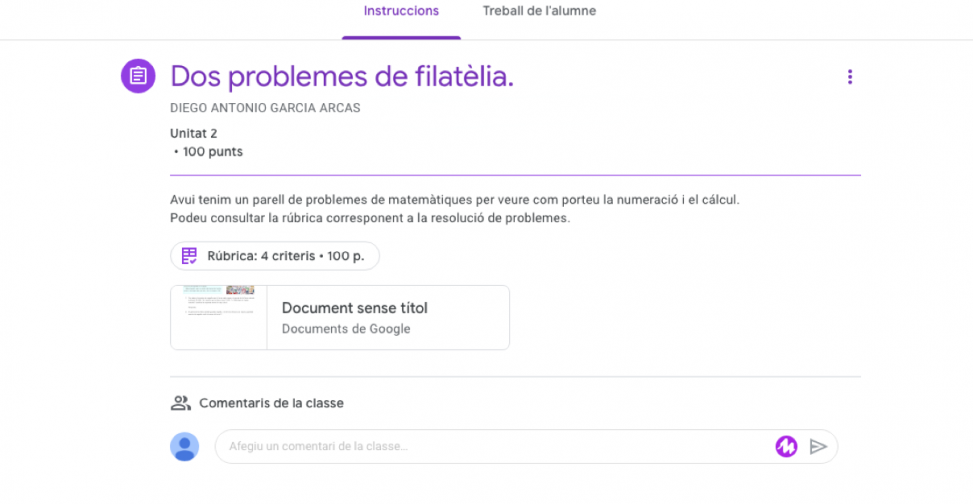Click the assignment description starting 'Avui tenim'
973x504 pixels.
point(455,200)
